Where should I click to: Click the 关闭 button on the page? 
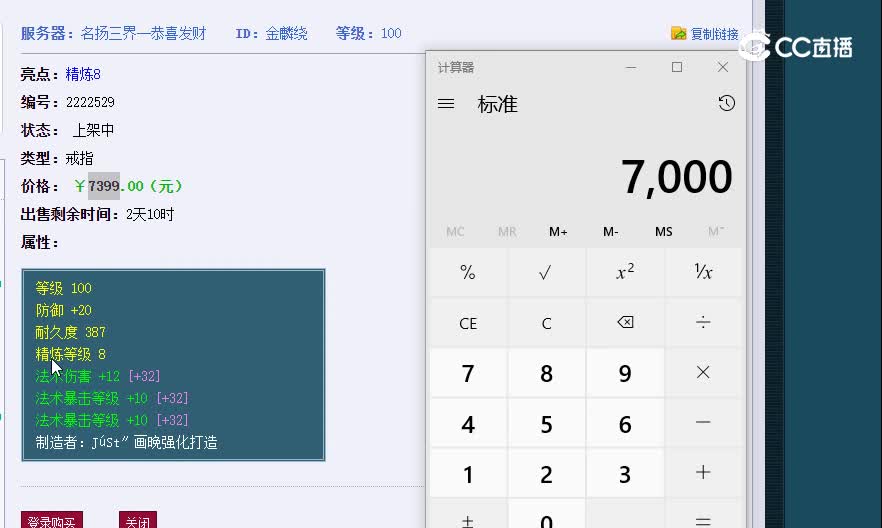pyautogui.click(x=138, y=521)
